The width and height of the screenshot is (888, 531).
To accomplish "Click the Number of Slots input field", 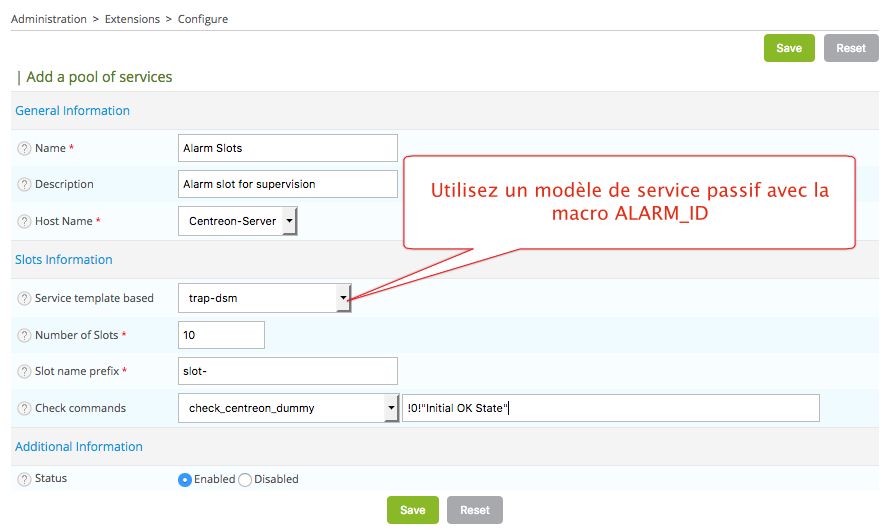I will (221, 335).
